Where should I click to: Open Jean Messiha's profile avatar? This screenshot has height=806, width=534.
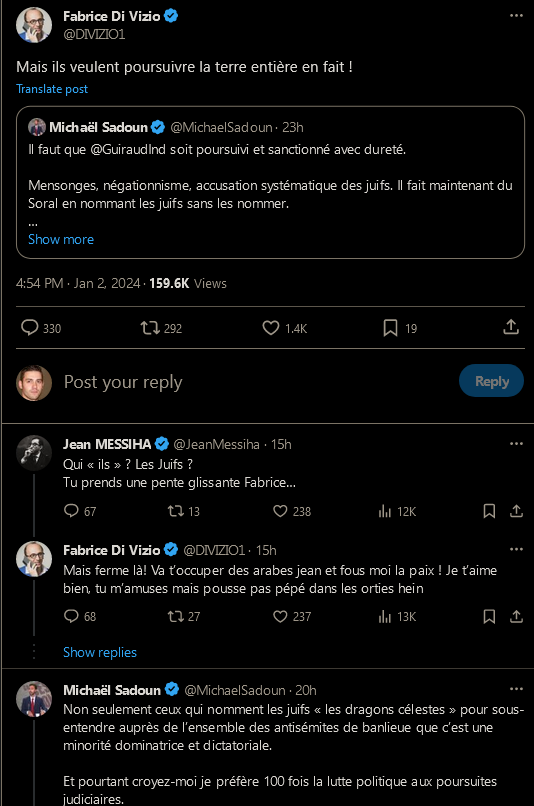(x=34, y=453)
